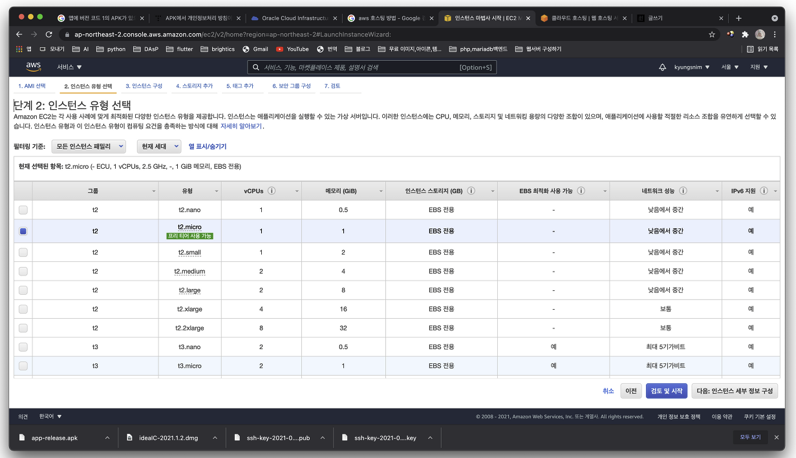Select the t2.xlarge instance checkbox

[23, 309]
